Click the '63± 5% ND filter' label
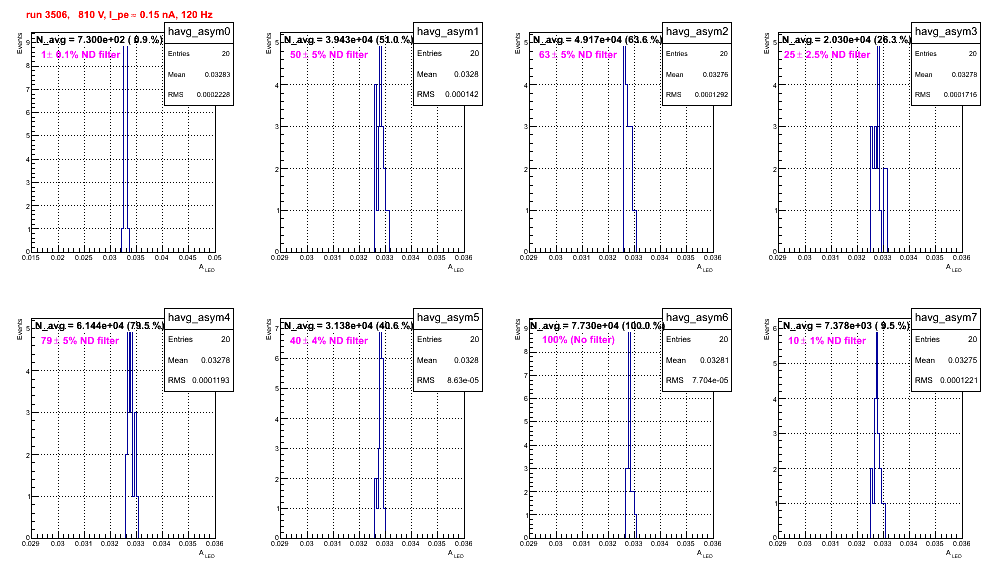The image size is (996, 572). click(x=578, y=55)
